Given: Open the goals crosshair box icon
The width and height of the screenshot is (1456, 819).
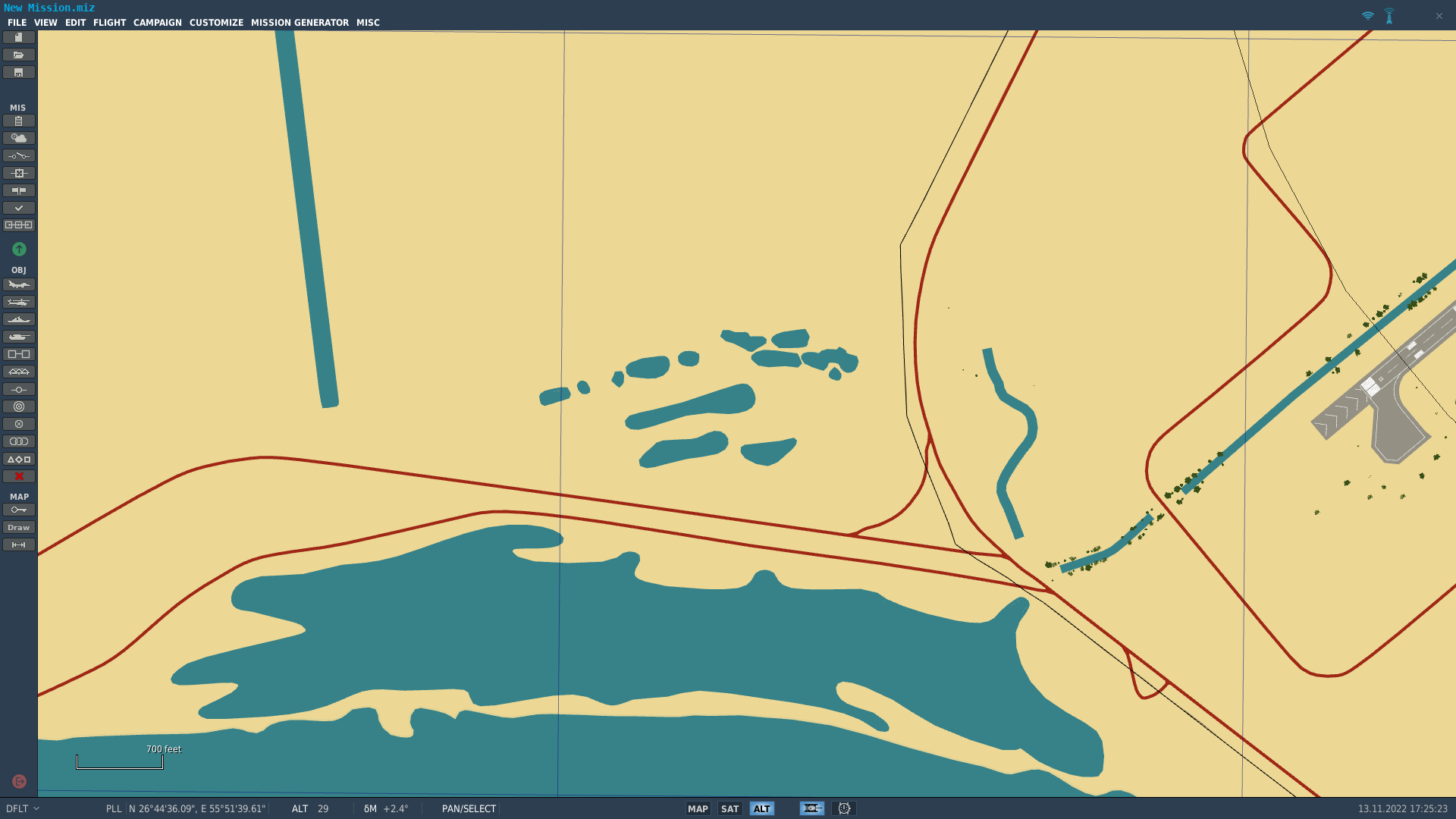Looking at the screenshot, I should (19, 173).
